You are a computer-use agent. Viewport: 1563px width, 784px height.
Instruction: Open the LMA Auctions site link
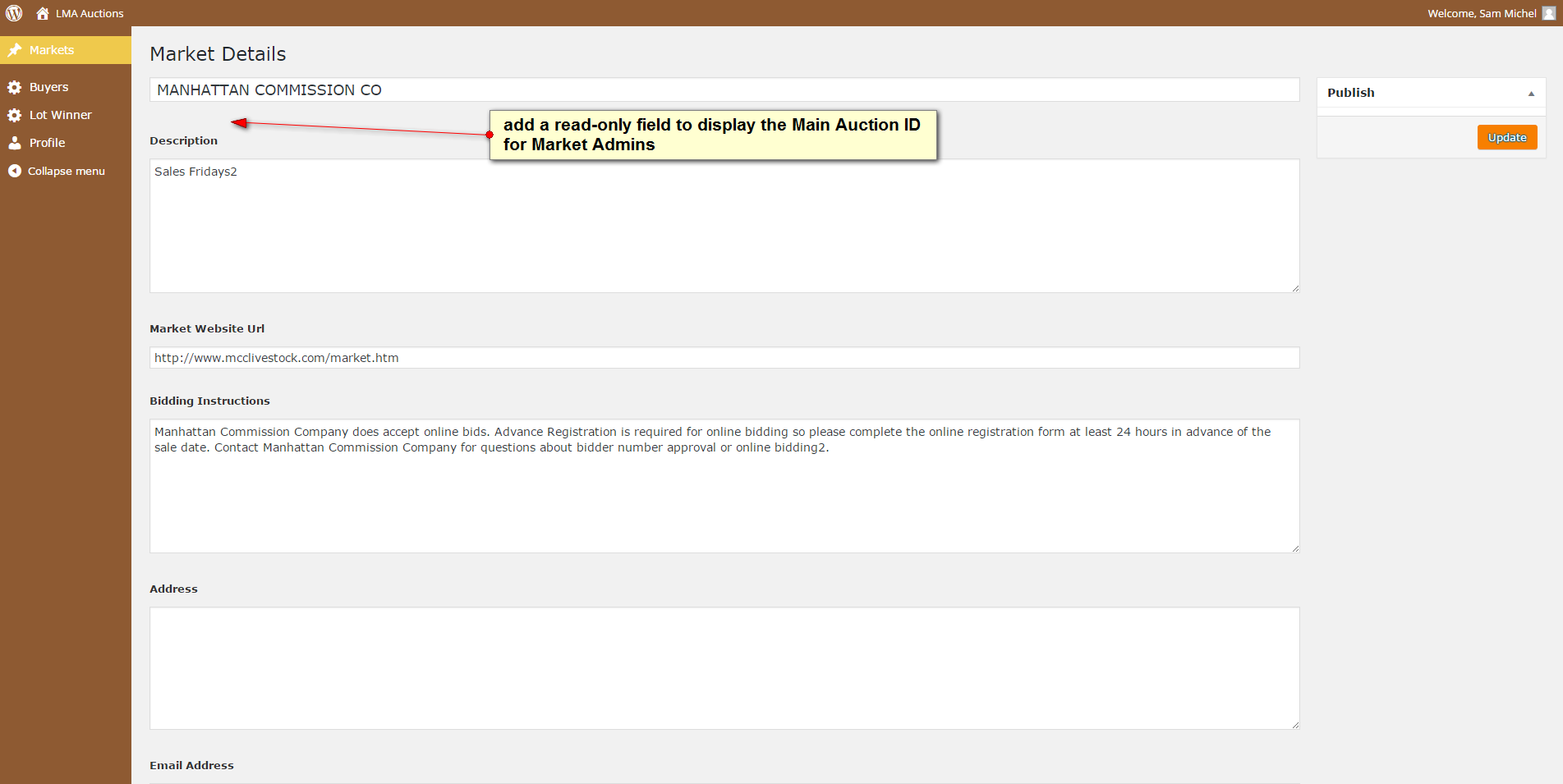tap(90, 13)
